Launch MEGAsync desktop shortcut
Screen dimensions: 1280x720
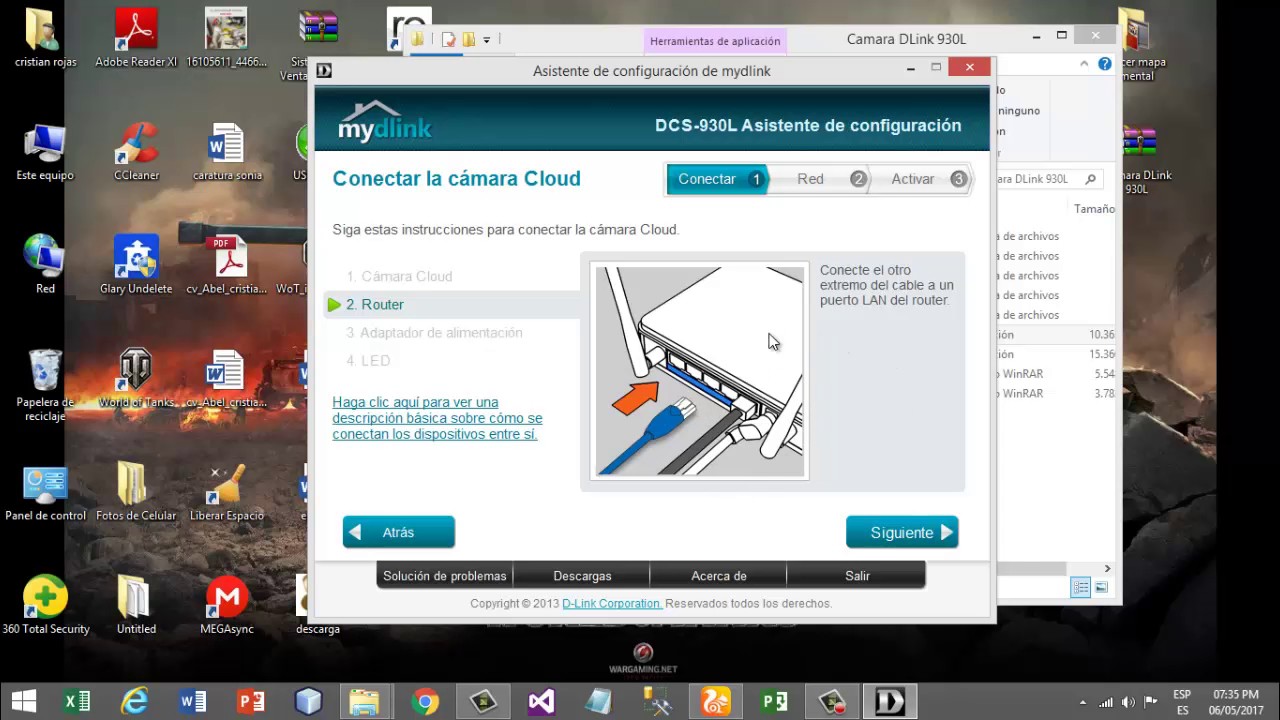click(227, 605)
